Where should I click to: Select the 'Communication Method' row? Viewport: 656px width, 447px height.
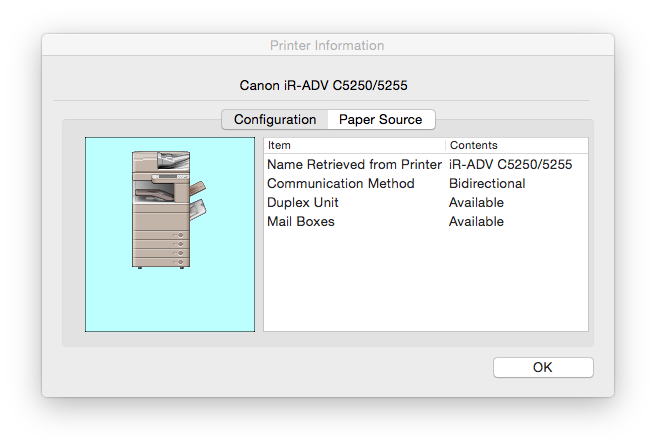point(426,183)
